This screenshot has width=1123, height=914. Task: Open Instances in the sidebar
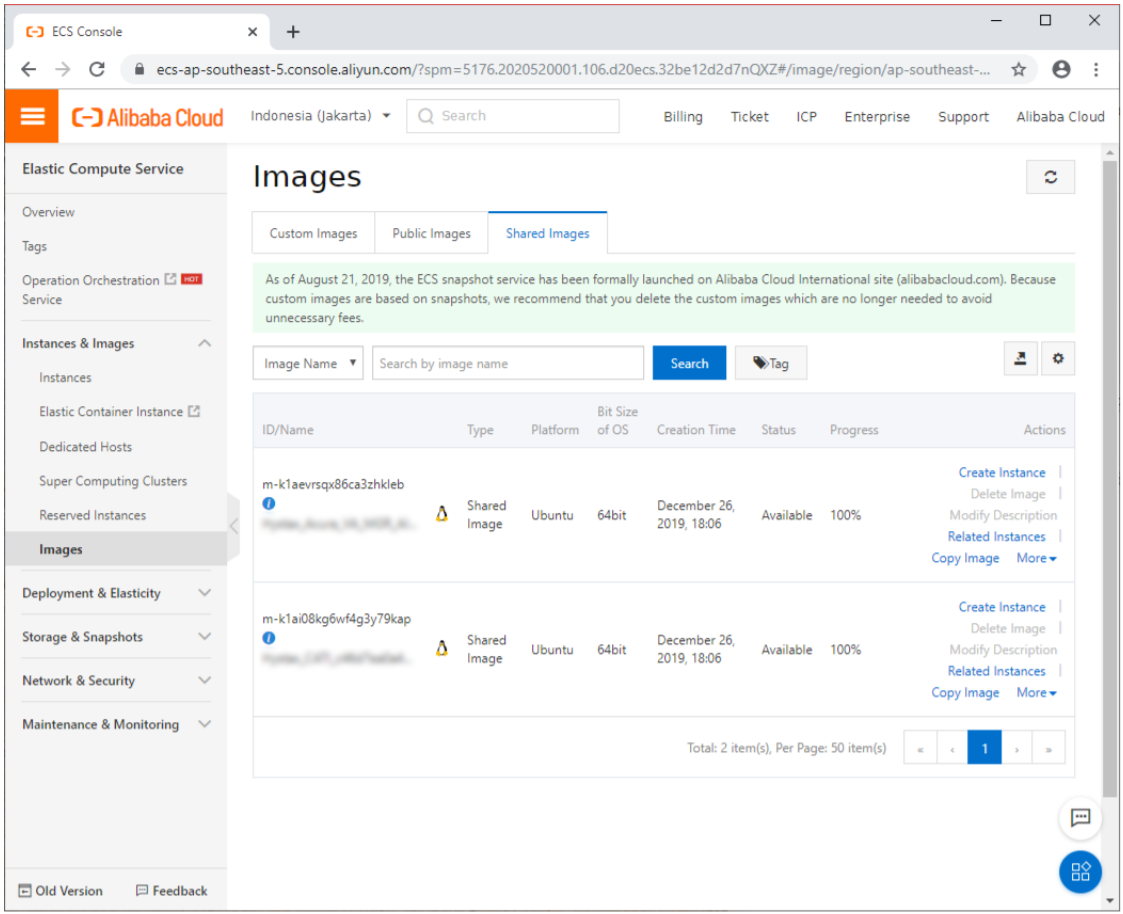(x=65, y=377)
